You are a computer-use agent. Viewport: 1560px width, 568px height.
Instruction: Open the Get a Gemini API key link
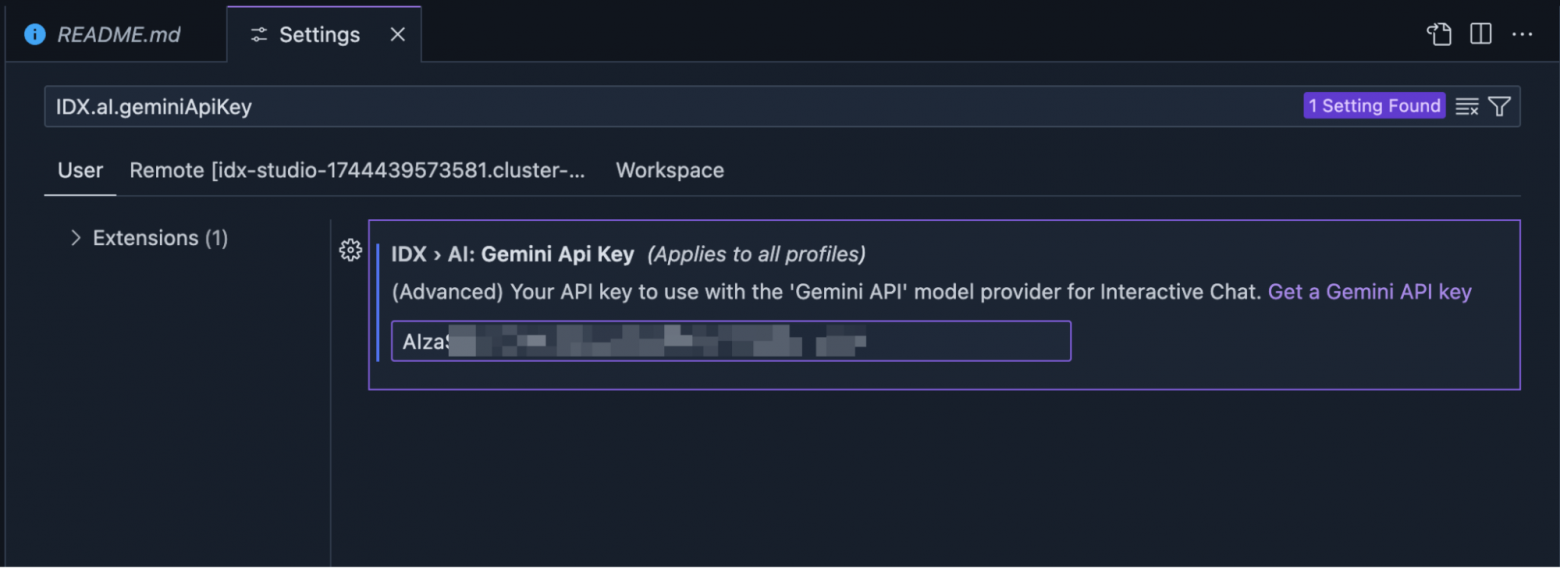click(1369, 292)
